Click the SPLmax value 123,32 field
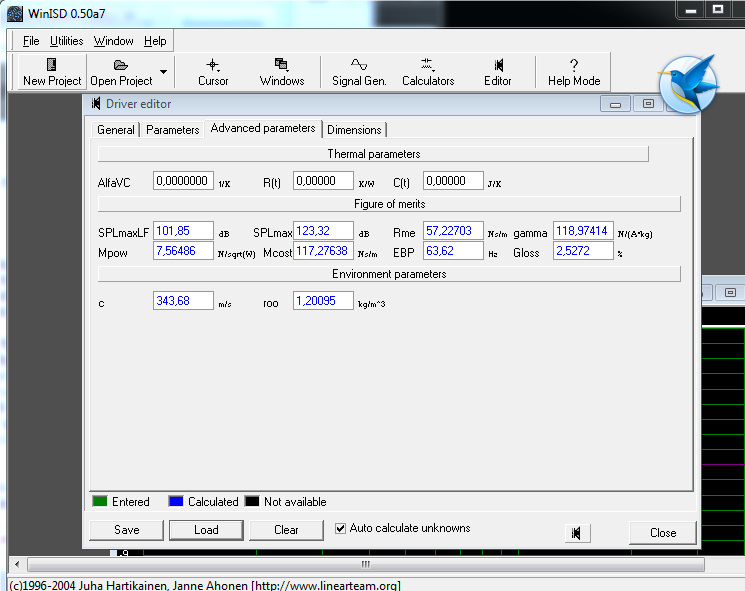 click(323, 231)
